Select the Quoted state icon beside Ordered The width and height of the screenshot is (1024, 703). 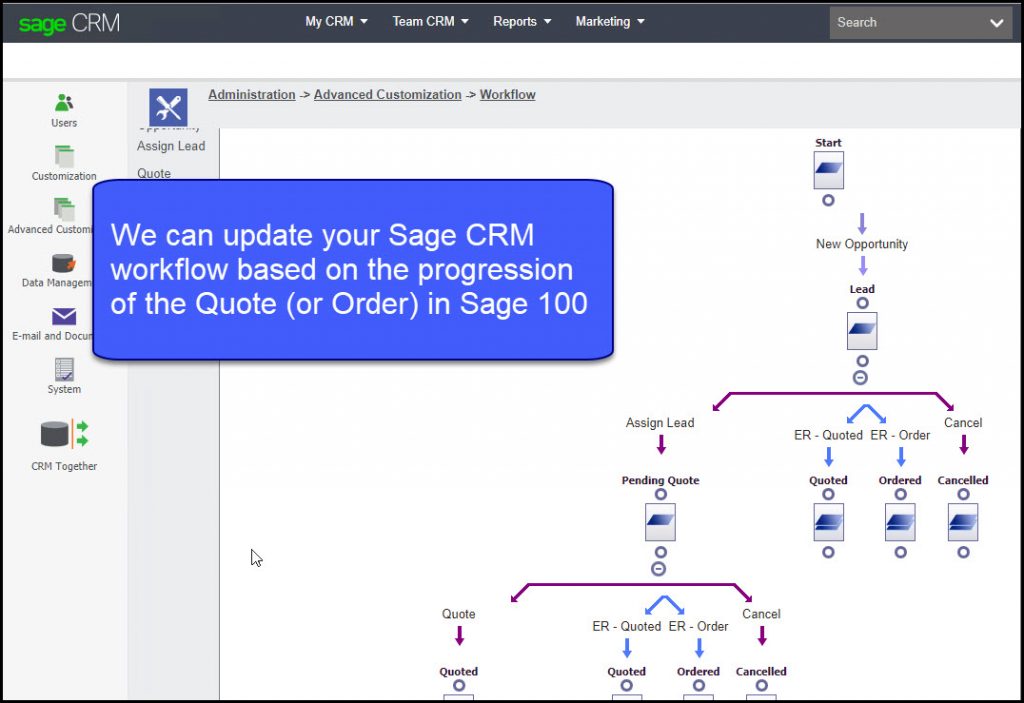[828, 522]
